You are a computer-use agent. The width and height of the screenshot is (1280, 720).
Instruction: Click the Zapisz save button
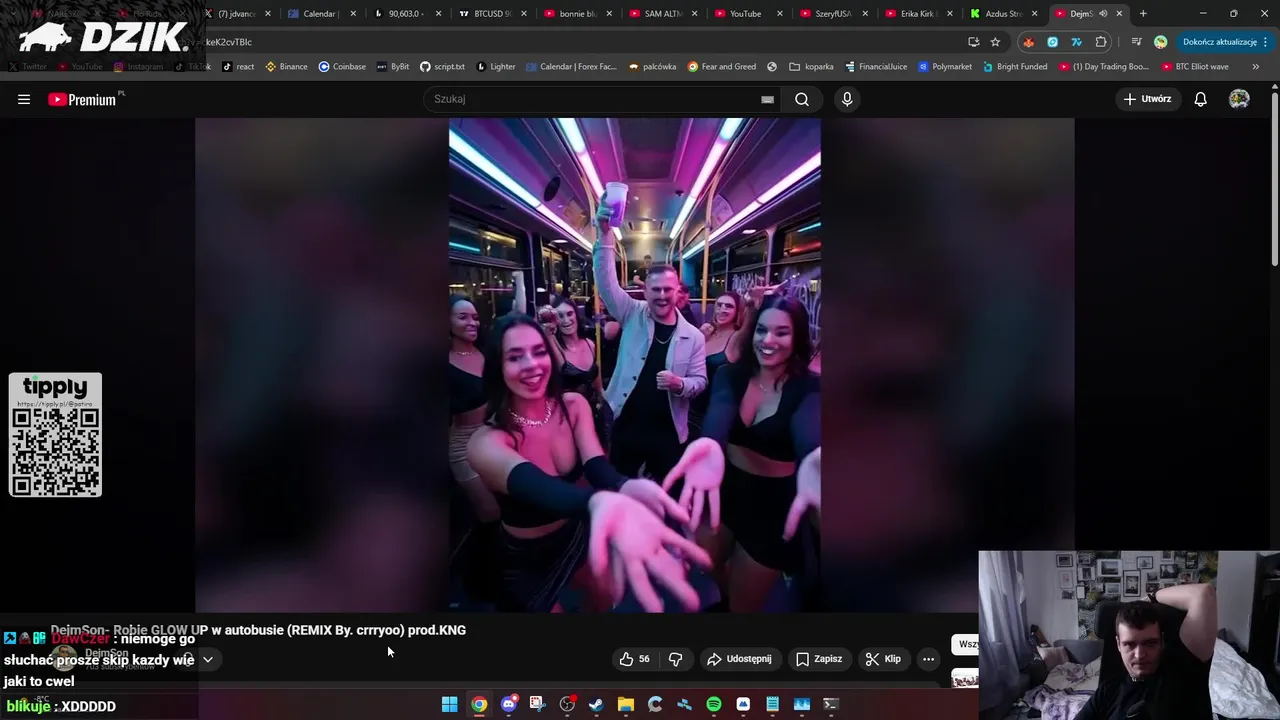(x=819, y=659)
